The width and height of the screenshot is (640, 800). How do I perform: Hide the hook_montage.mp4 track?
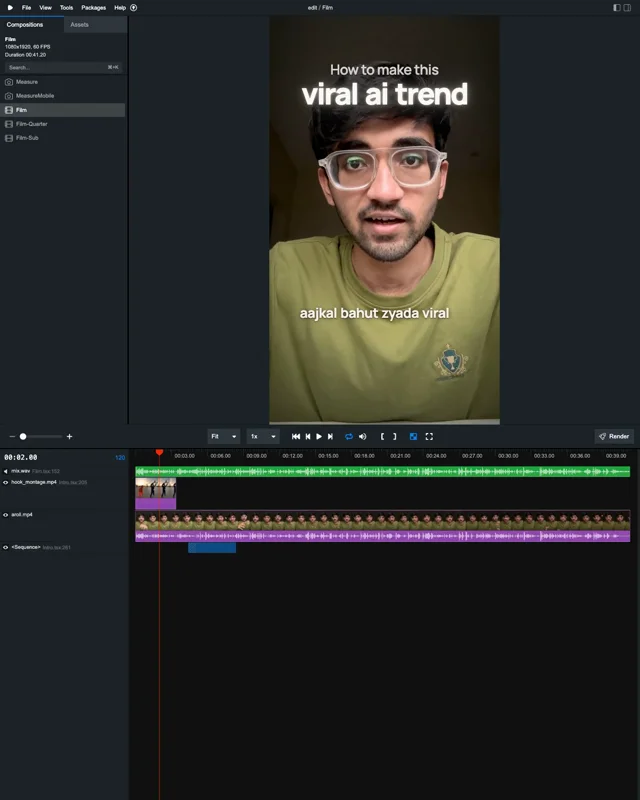(x=6, y=483)
